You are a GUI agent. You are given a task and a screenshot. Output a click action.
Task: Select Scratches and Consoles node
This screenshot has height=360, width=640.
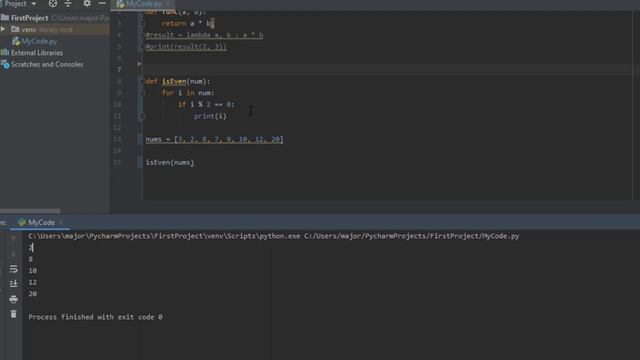(x=47, y=64)
